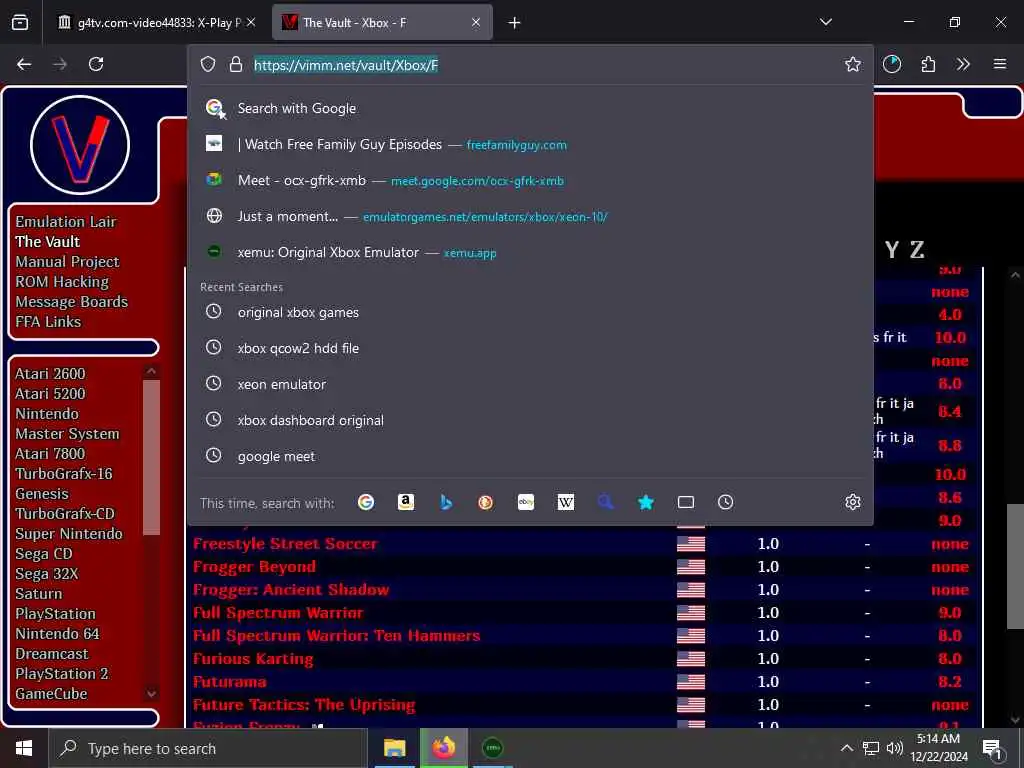Open Emulation Lair link
1024x768 pixels.
coord(66,222)
